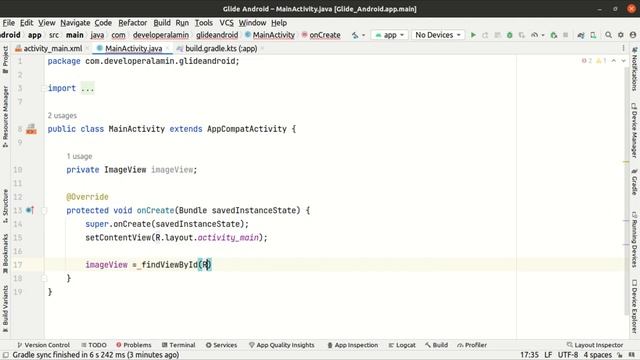
Task: Open the app run configuration dropdown
Action: point(390,35)
